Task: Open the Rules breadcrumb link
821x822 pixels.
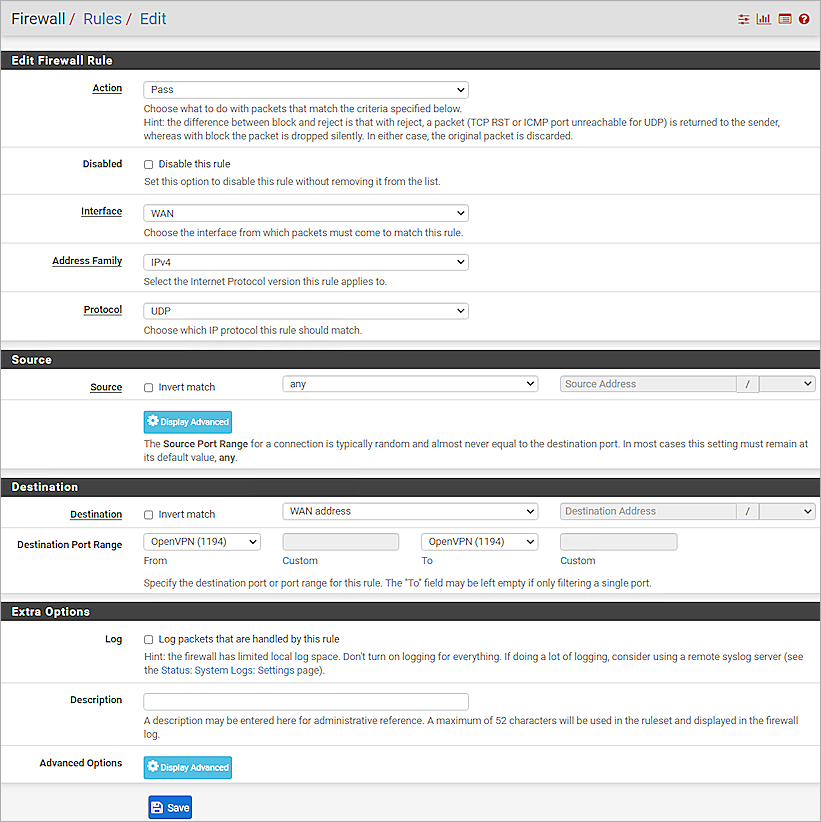Action: click(x=104, y=18)
